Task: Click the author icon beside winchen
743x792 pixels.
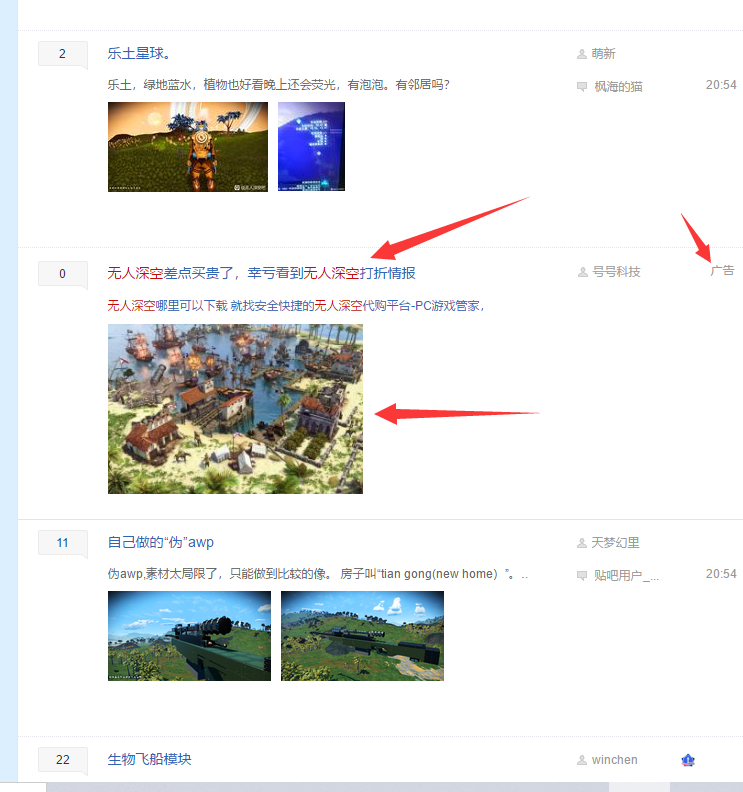Action: 582,760
